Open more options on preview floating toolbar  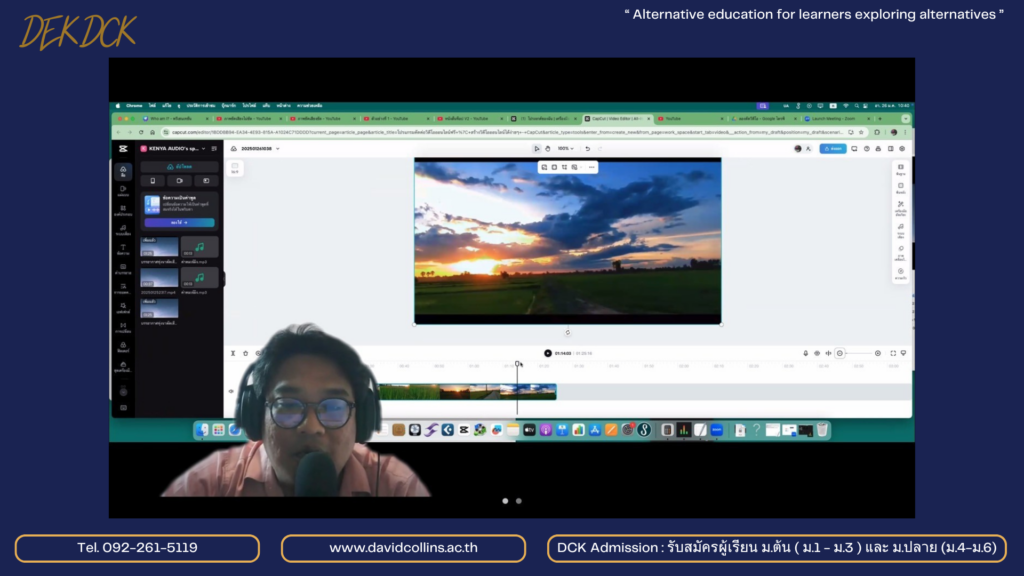[592, 167]
